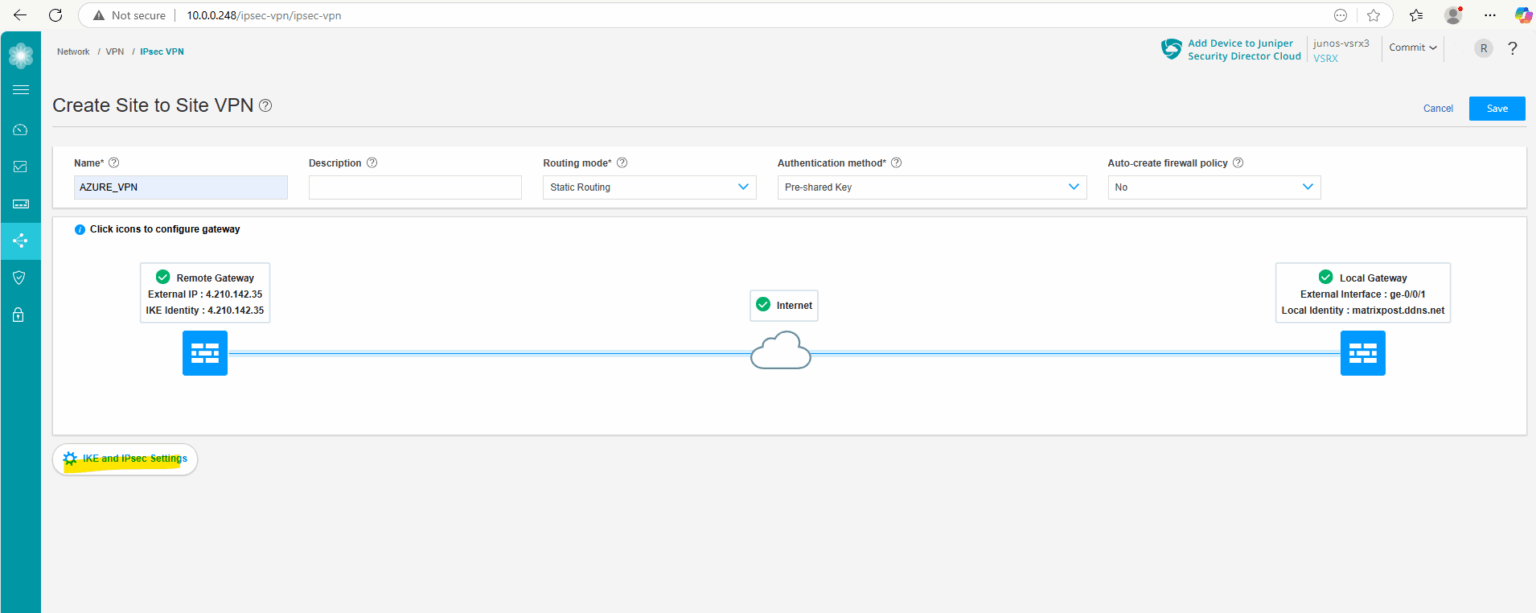Save the Site to Site VPN

coord(1496,108)
